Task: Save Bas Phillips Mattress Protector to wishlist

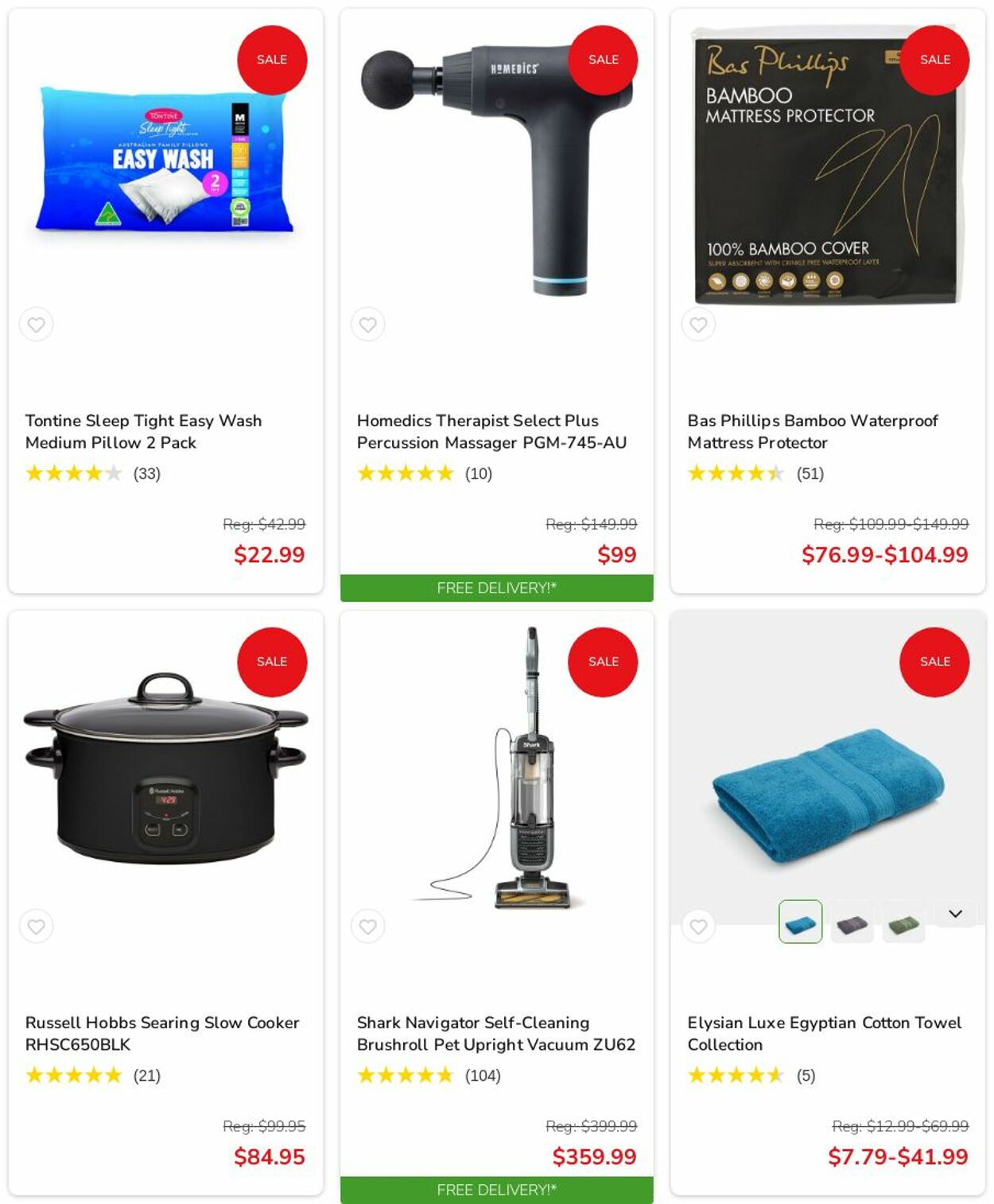Action: point(698,324)
